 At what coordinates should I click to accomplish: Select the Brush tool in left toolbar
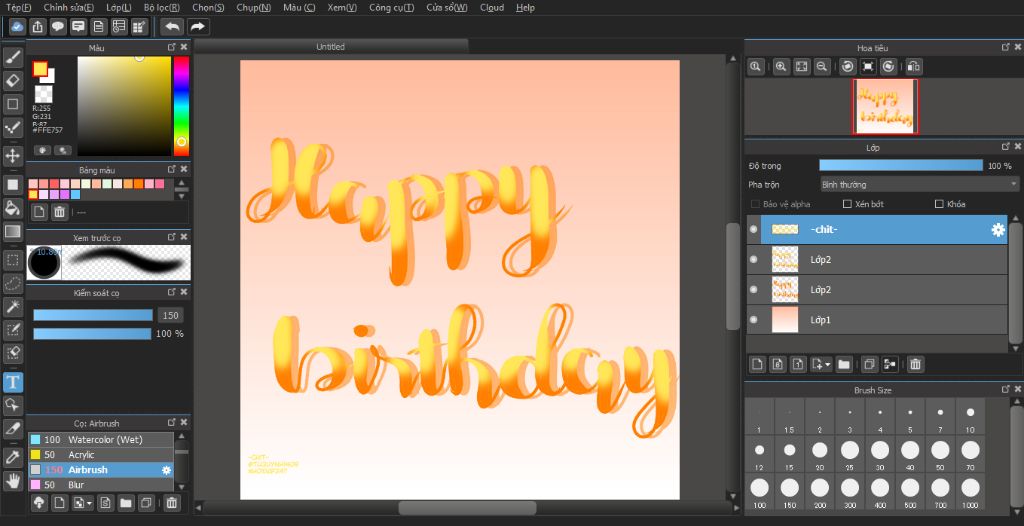pos(13,58)
